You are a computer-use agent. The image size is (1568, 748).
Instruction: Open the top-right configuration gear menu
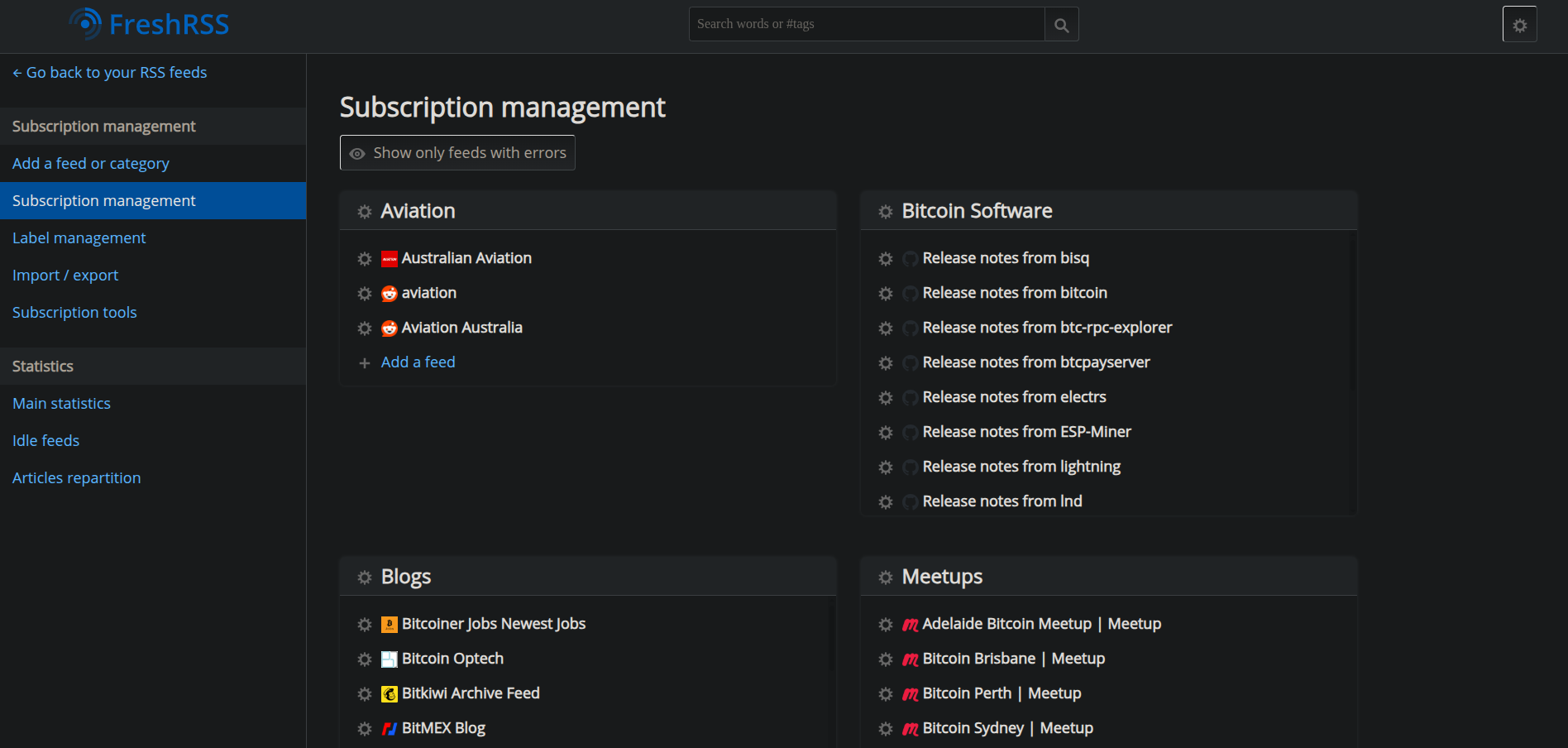1520,25
